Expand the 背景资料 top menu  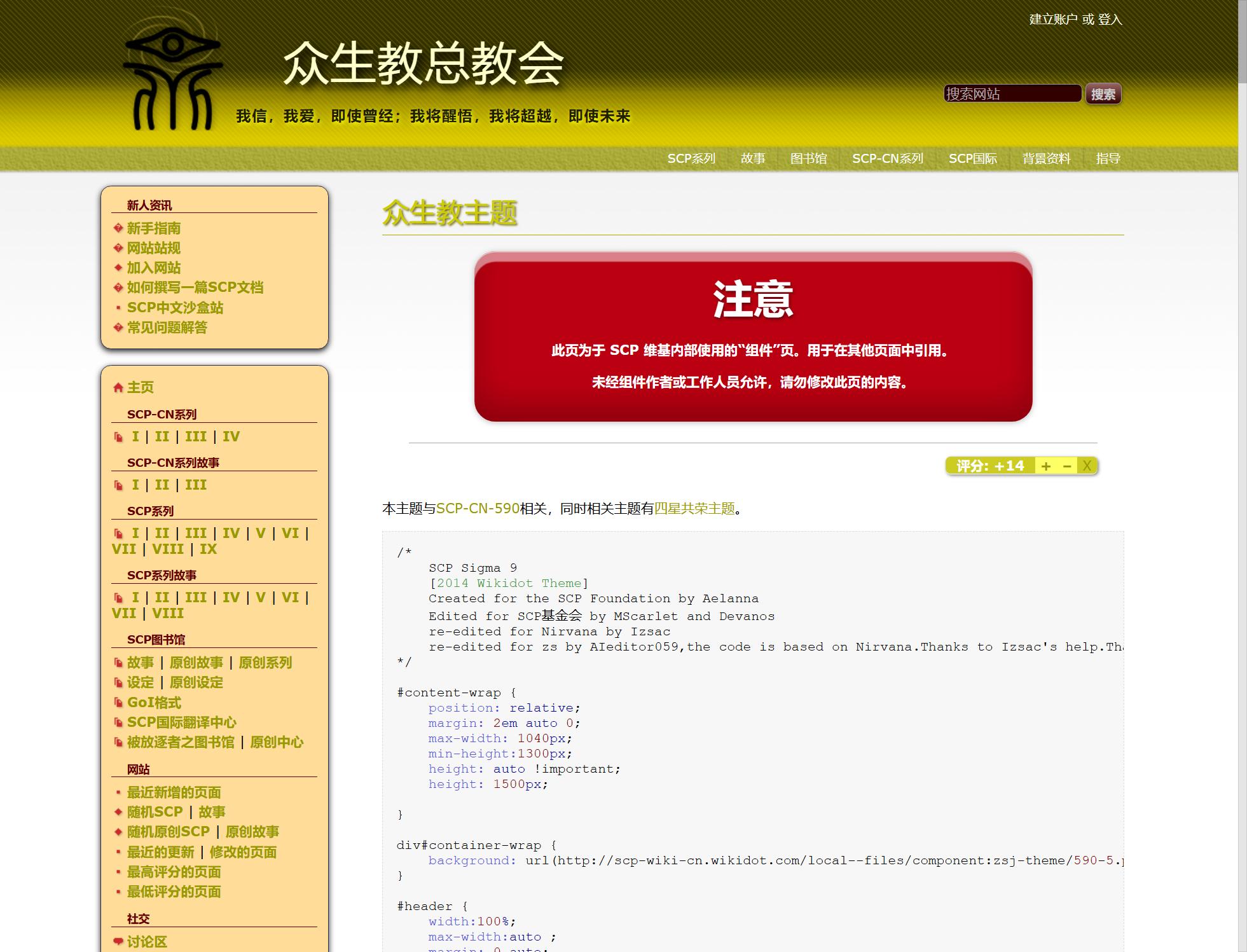pyautogui.click(x=1046, y=158)
